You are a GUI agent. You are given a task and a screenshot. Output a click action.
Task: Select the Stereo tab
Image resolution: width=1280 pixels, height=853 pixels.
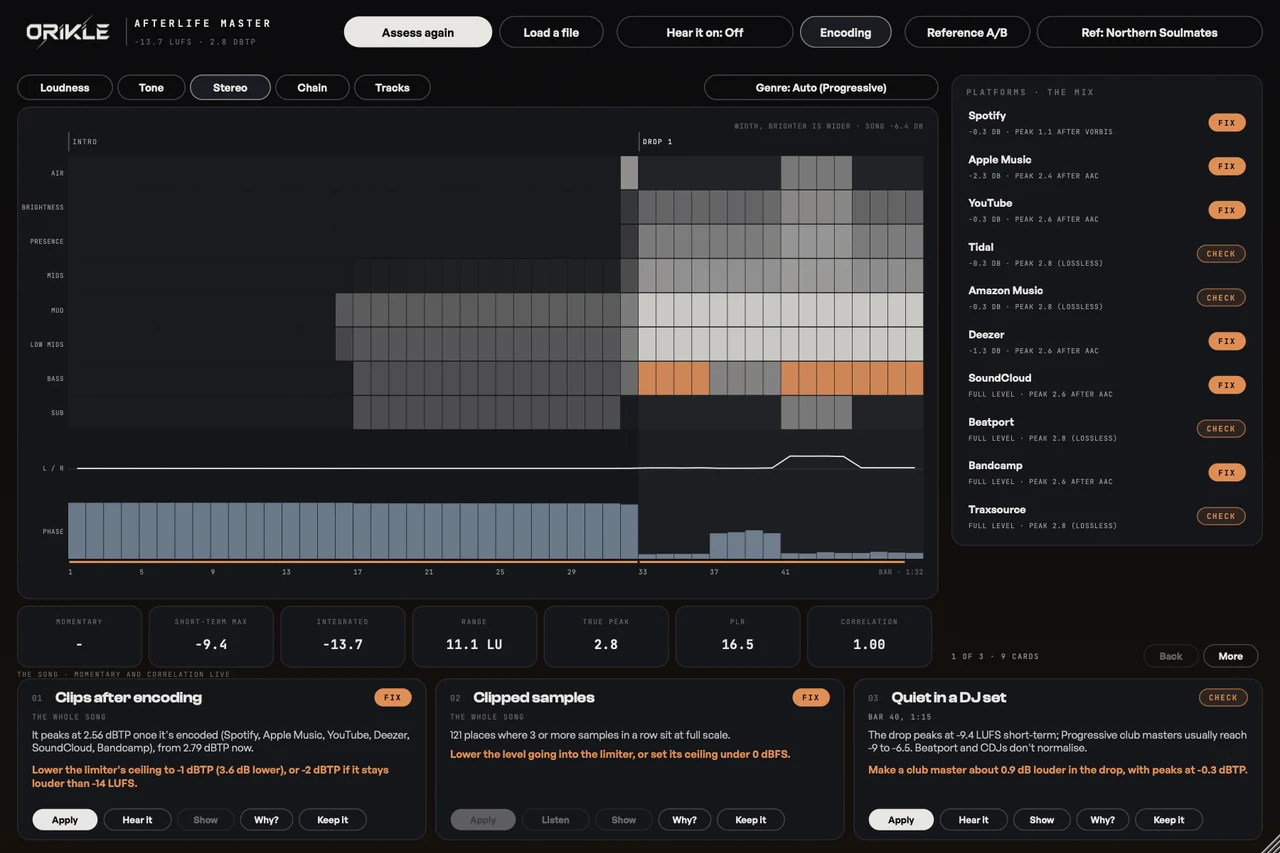(x=230, y=87)
